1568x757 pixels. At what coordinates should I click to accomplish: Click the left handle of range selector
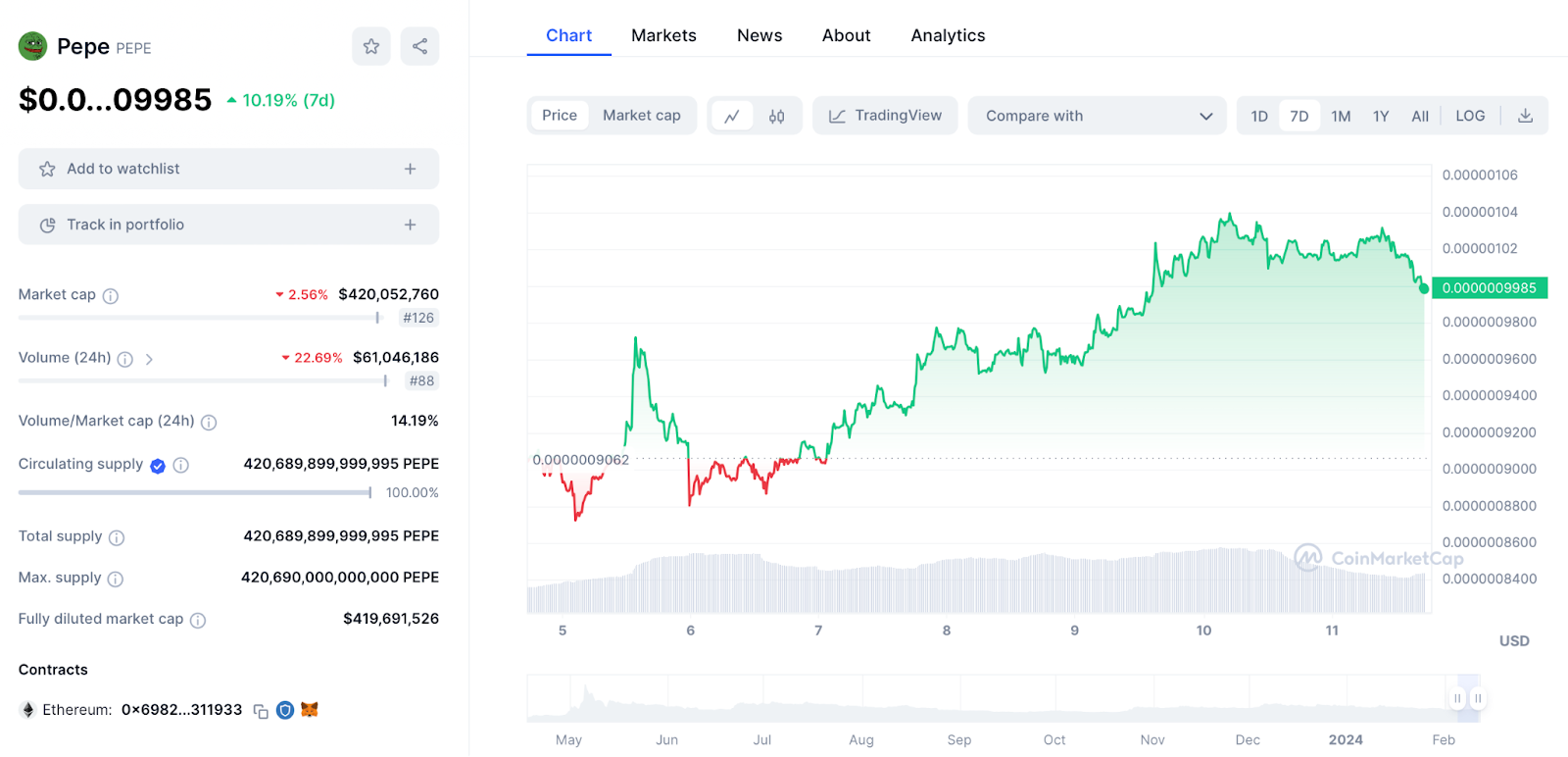(1457, 698)
